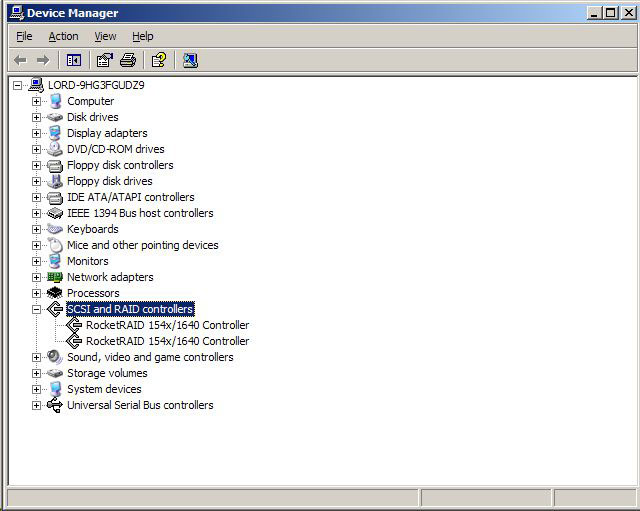Click the Mice and pointing devices icon
The image size is (640, 511).
click(x=55, y=245)
